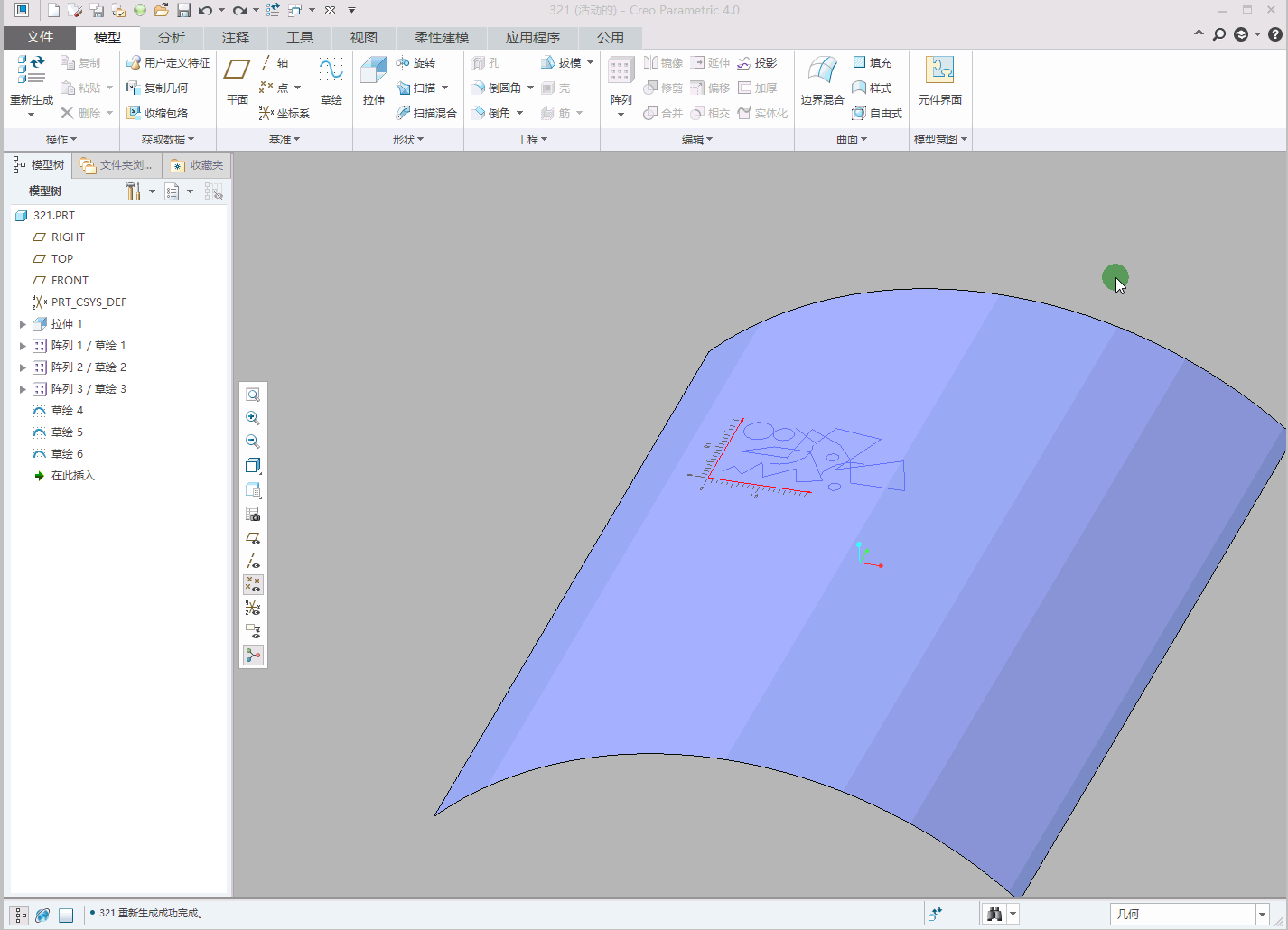Select the Sweep (扫描) tool
Viewport: 1288px width, 930px height.
tap(416, 88)
